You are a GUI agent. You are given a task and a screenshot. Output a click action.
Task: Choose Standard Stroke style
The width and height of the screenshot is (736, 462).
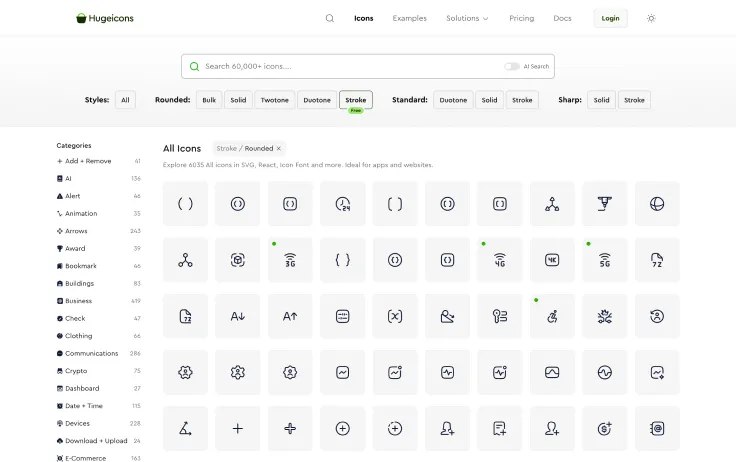(x=522, y=100)
